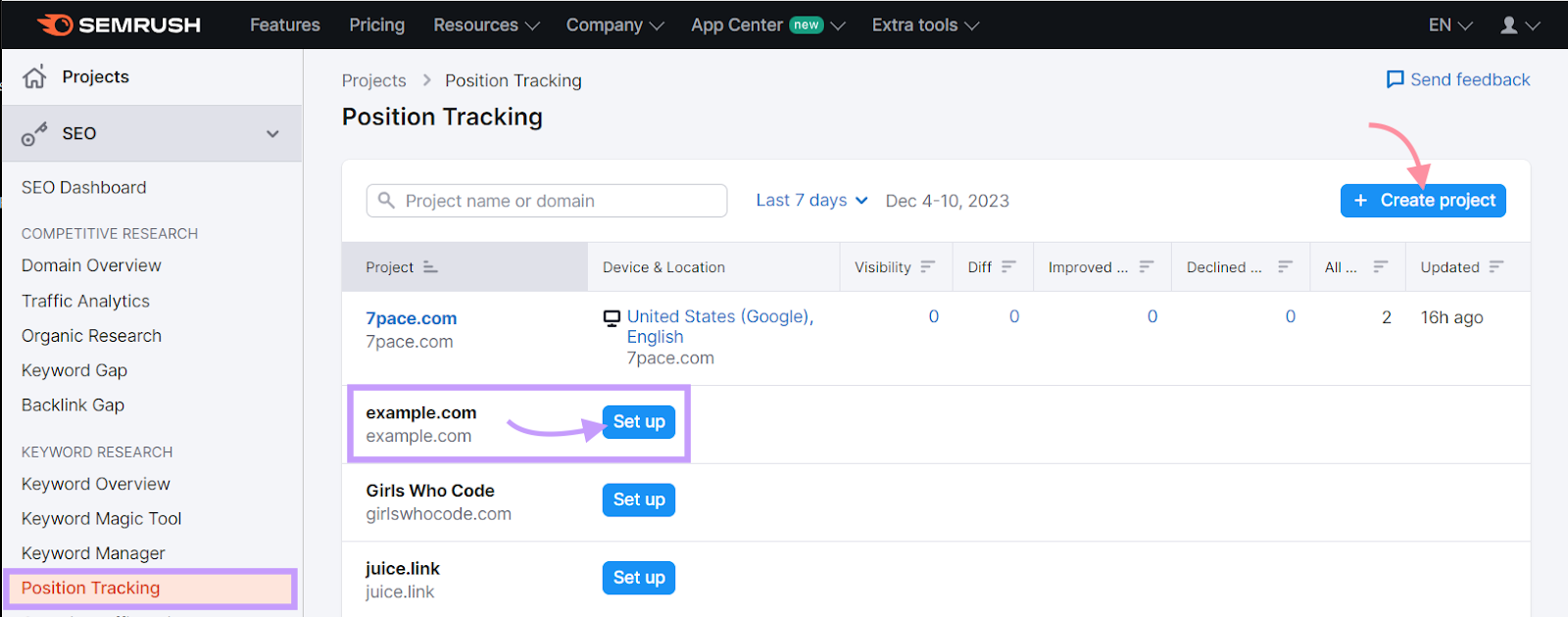Sort by Project column icon
The width and height of the screenshot is (1568, 617).
429,266
